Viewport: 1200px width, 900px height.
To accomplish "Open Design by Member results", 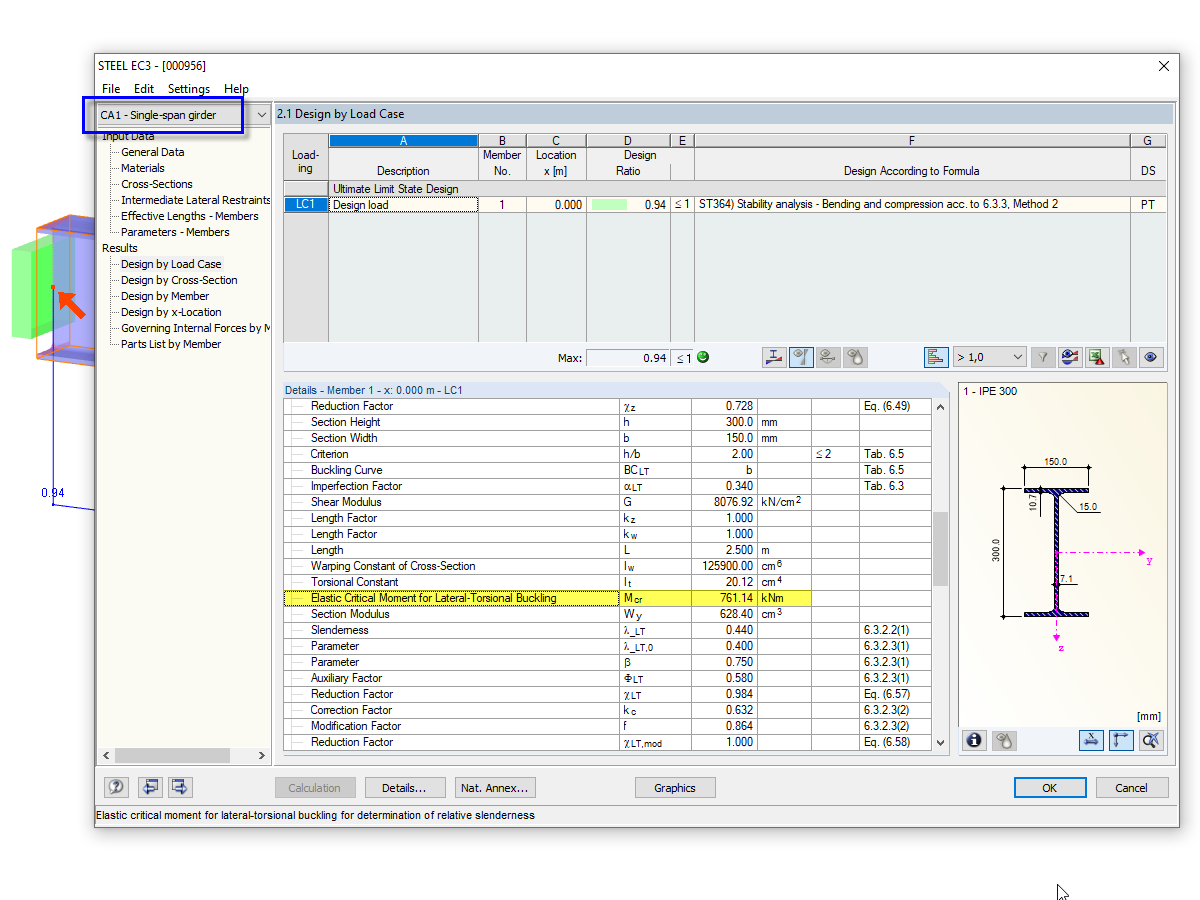I will [165, 296].
